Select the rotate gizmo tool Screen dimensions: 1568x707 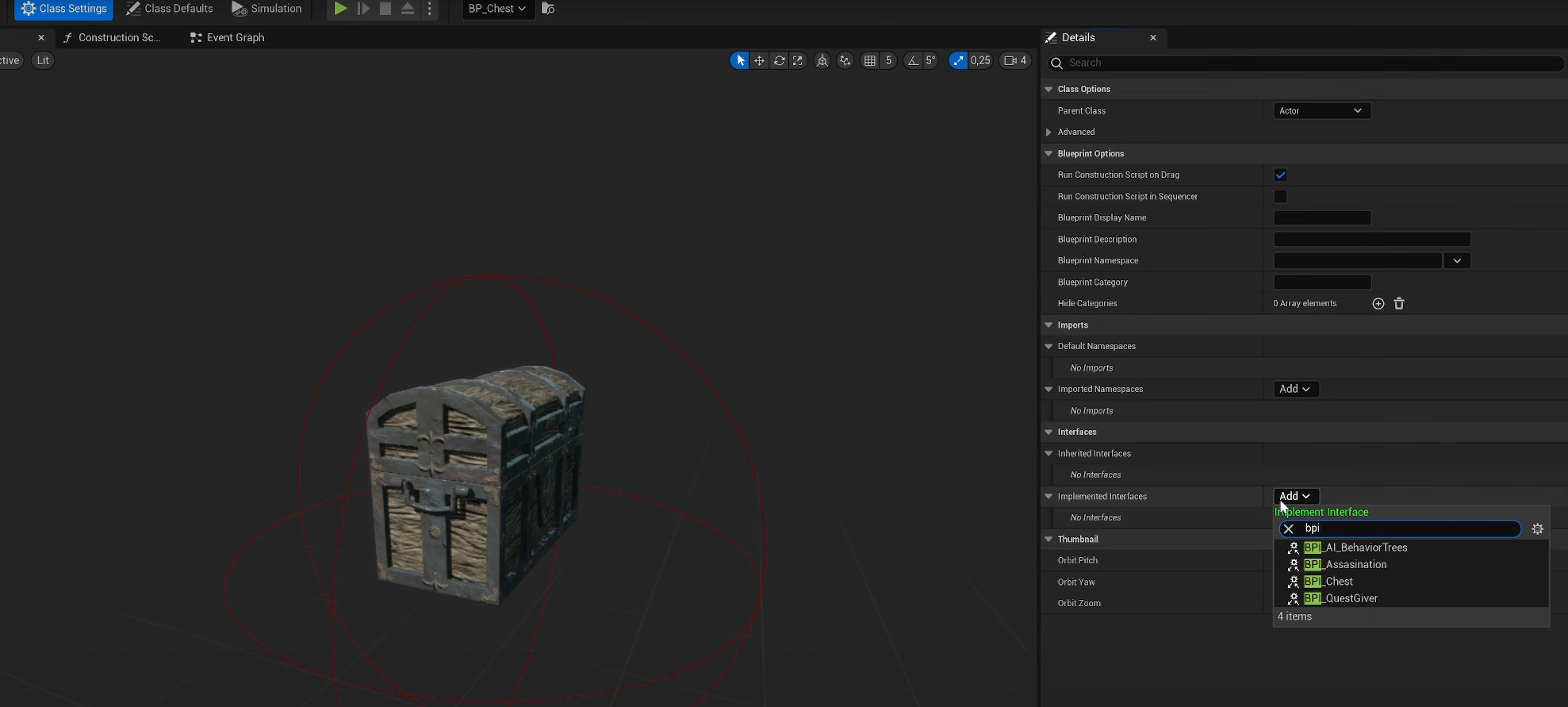click(779, 60)
